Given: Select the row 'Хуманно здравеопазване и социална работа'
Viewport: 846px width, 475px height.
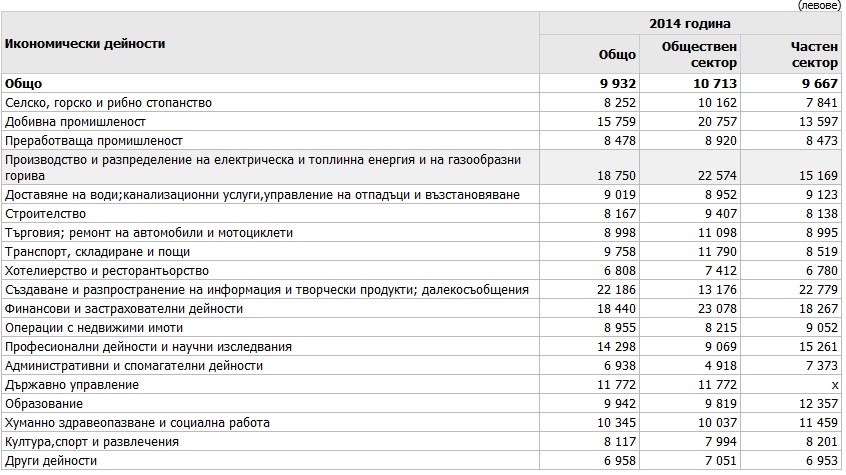Looking at the screenshot, I should [421, 423].
